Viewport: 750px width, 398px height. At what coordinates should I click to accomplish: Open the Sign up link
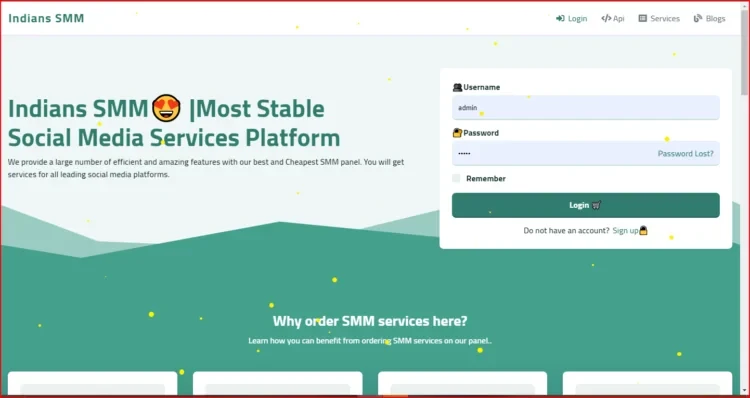click(x=625, y=231)
